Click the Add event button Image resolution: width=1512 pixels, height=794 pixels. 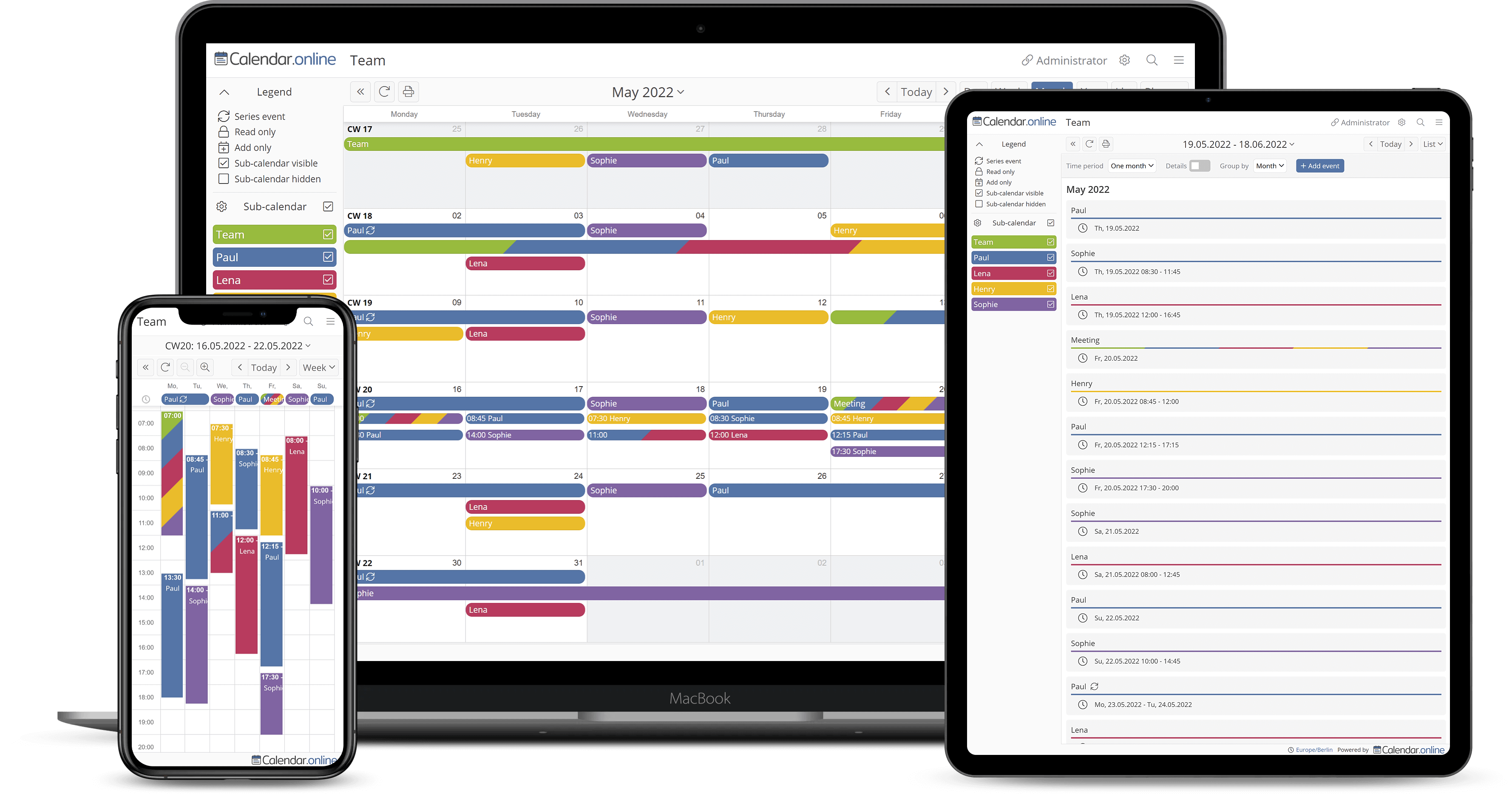click(1320, 165)
